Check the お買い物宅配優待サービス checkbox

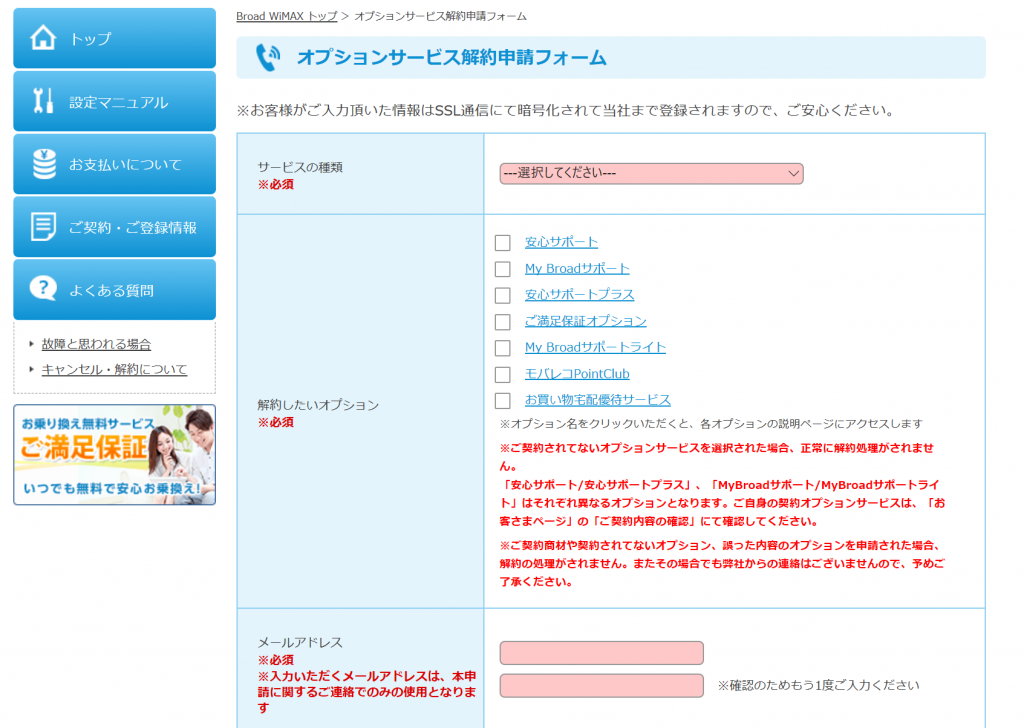[x=502, y=400]
